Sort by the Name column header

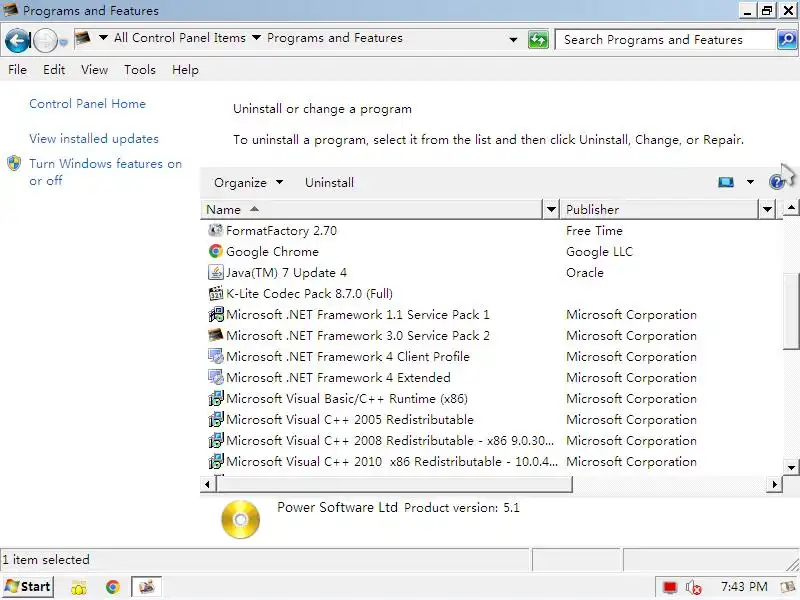372,209
